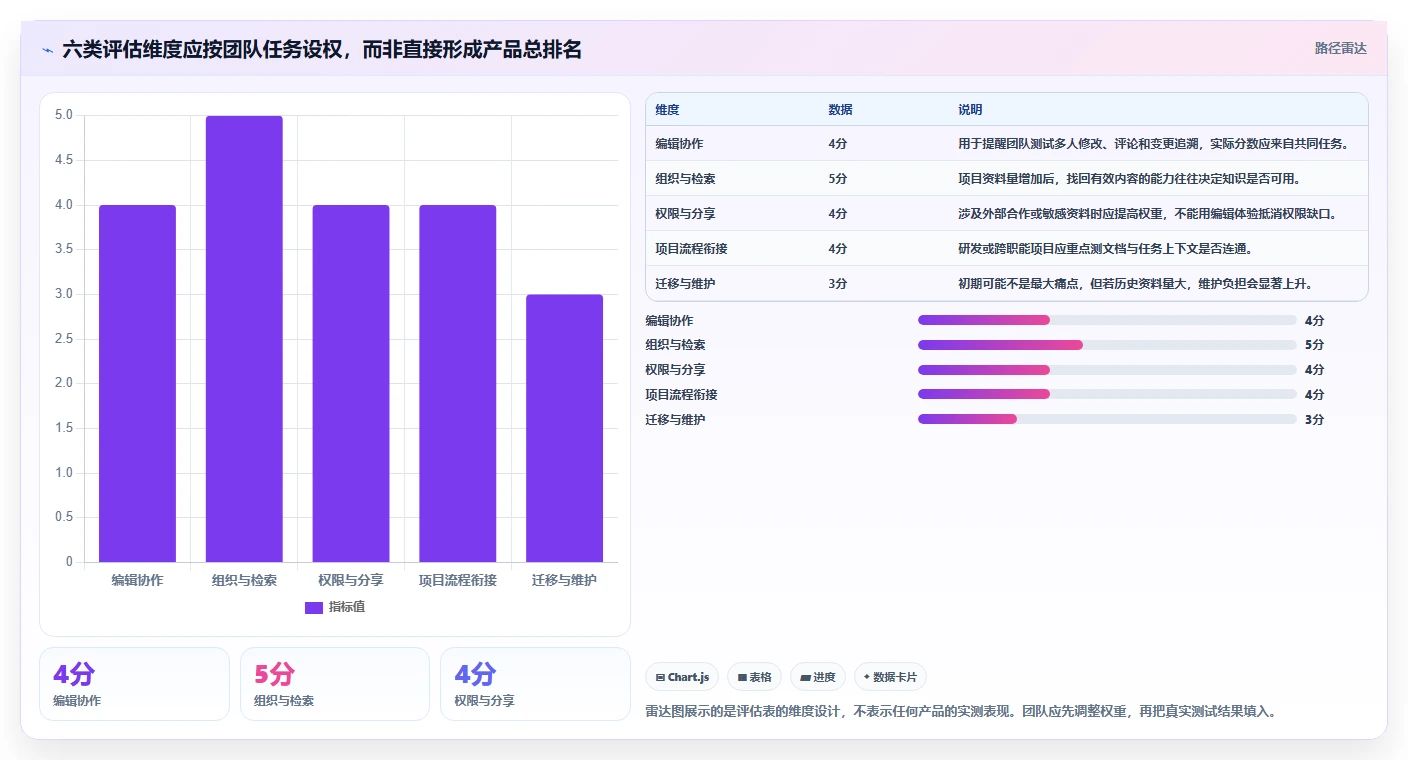Click the 组织与检索 bar in chart
Viewport: 1408px width, 760px height.
point(244,339)
